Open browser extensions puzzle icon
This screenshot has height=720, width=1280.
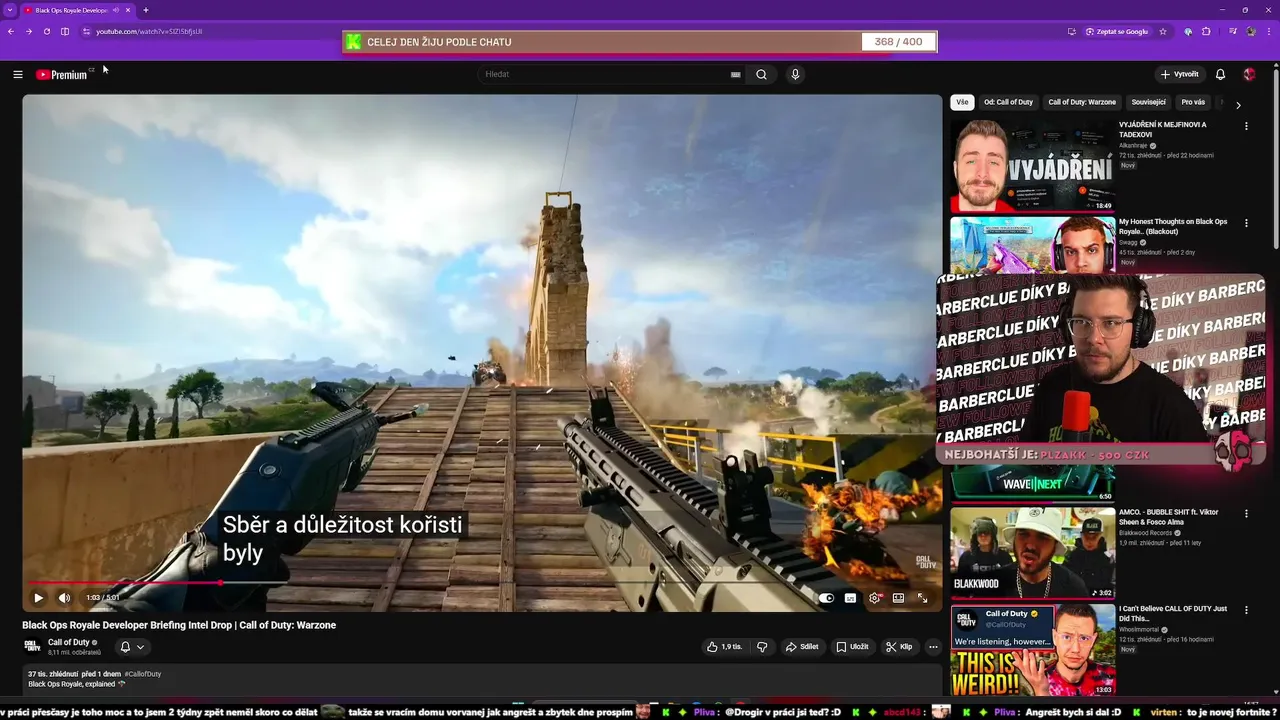point(1206,31)
